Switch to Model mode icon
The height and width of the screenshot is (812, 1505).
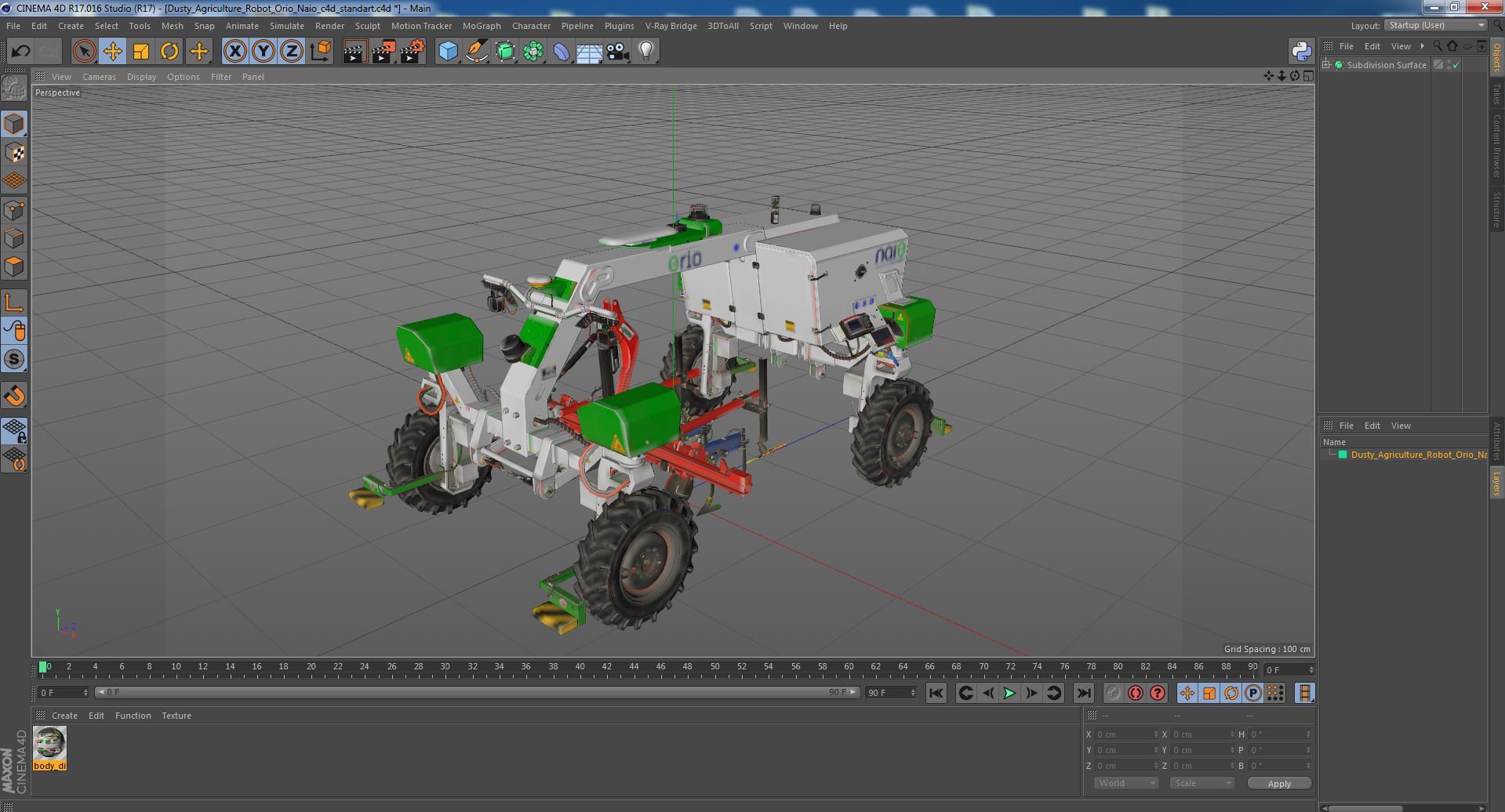point(14,124)
